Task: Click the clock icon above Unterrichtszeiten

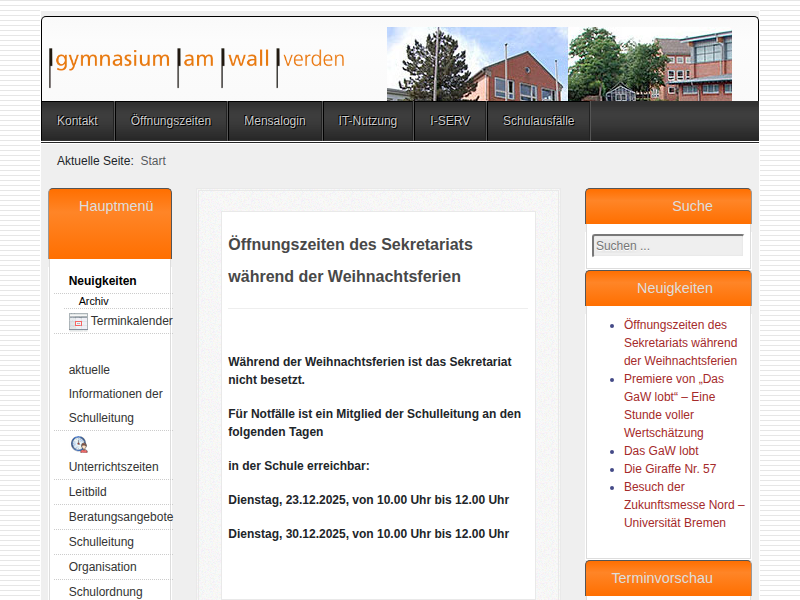Action: (79, 444)
